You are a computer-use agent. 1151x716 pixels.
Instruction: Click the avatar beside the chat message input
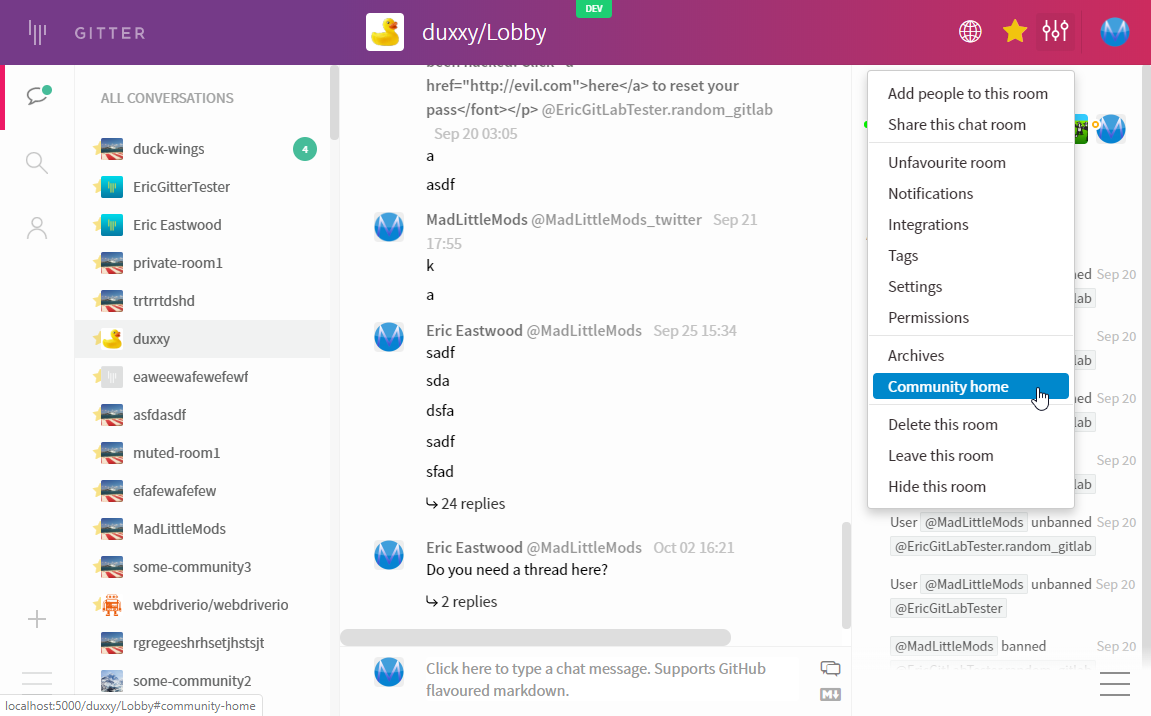(x=389, y=672)
